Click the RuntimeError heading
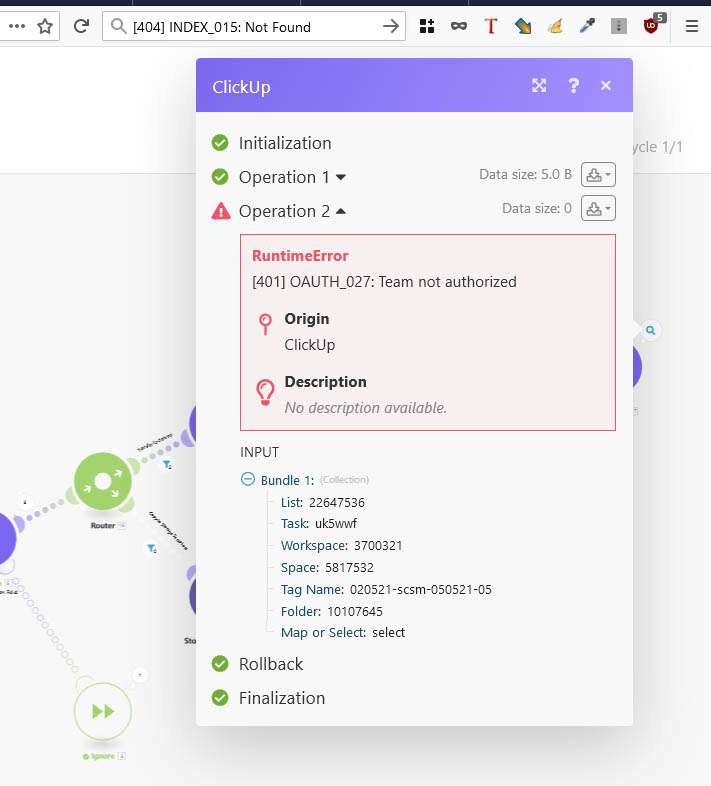This screenshot has height=786, width=711. pos(300,256)
